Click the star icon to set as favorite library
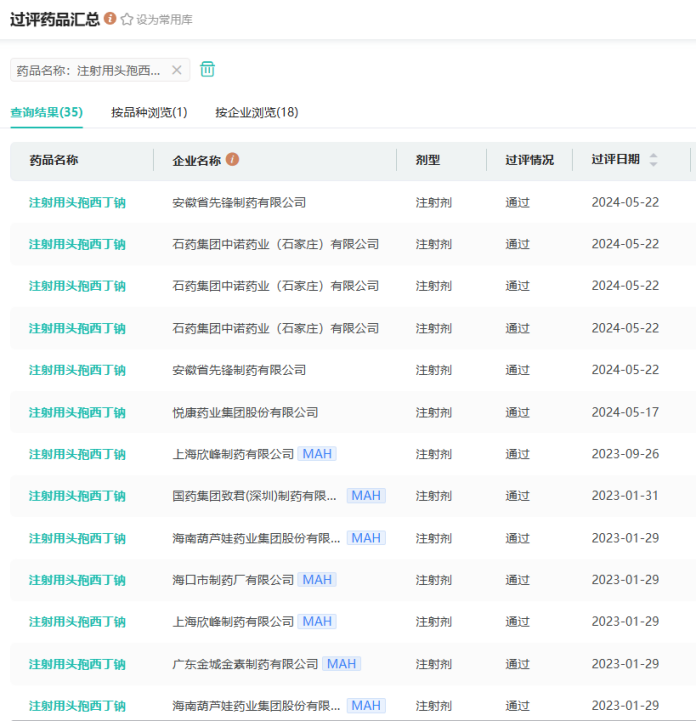 click(x=127, y=19)
